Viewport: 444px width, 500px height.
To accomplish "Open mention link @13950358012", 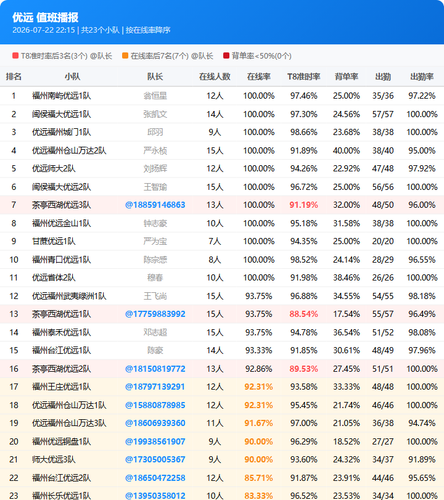I will [x=155, y=496].
